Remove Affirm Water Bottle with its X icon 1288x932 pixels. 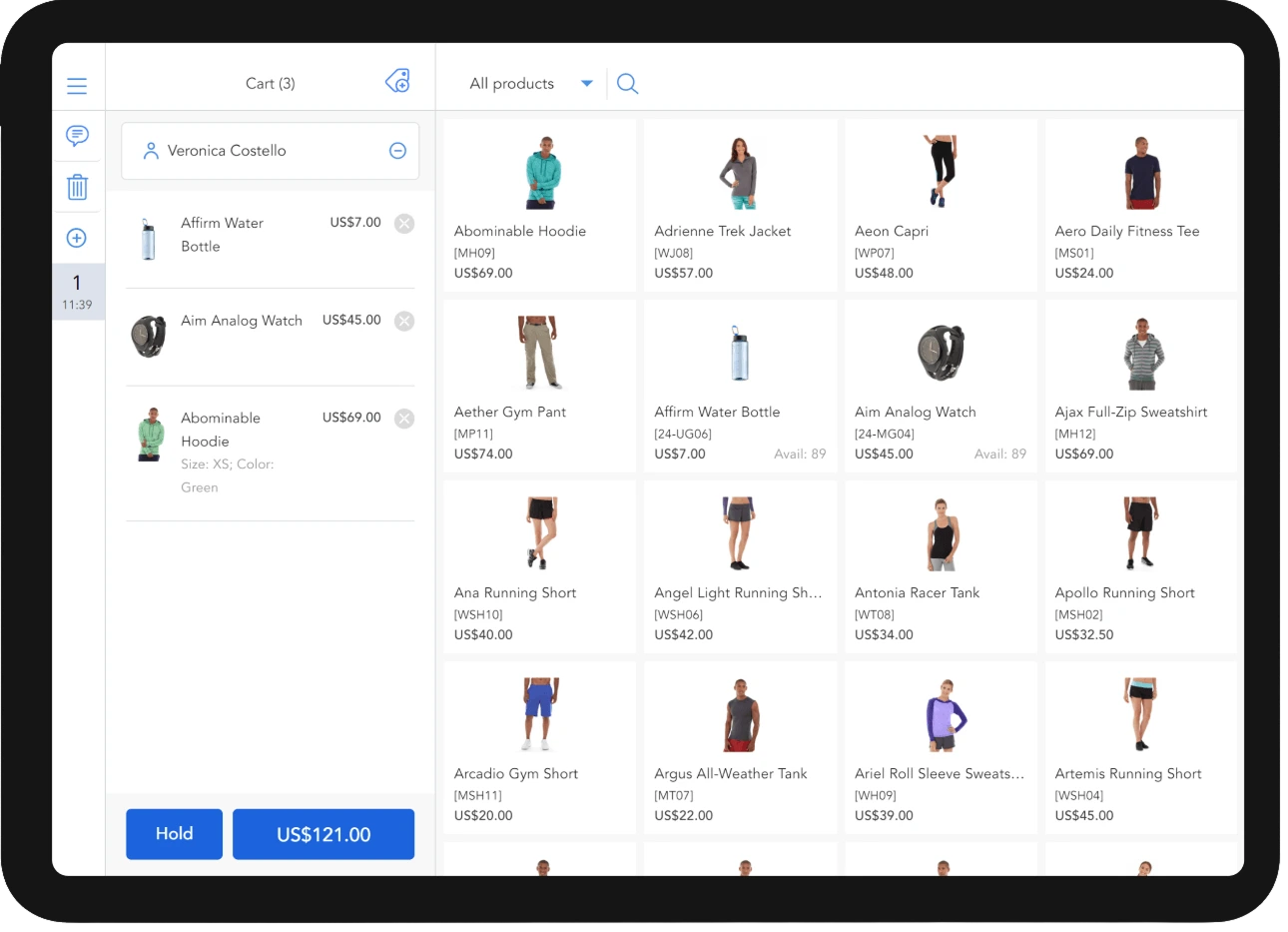click(x=404, y=223)
